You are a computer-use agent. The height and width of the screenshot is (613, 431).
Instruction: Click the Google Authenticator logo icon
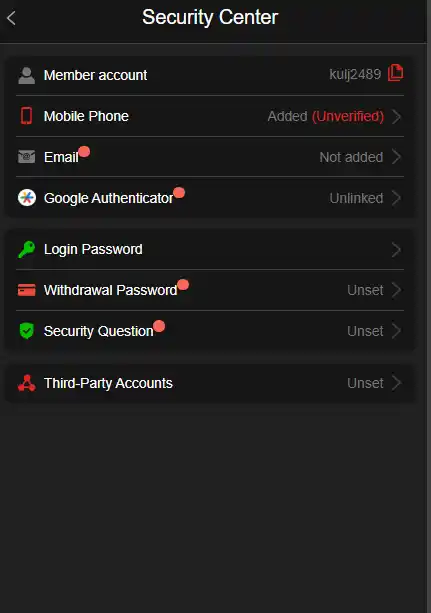click(27, 198)
